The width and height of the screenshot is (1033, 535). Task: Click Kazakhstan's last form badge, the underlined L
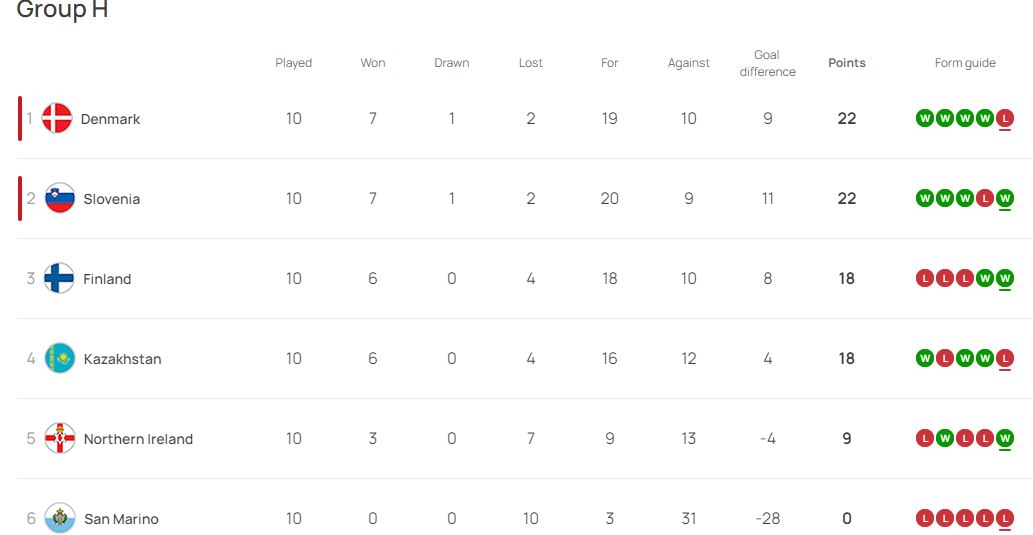tap(1005, 359)
